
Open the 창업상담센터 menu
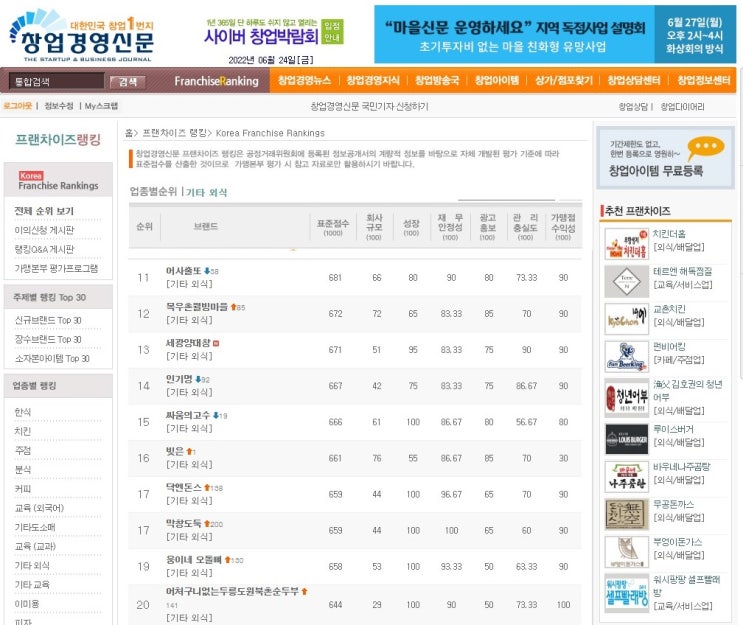pos(634,80)
